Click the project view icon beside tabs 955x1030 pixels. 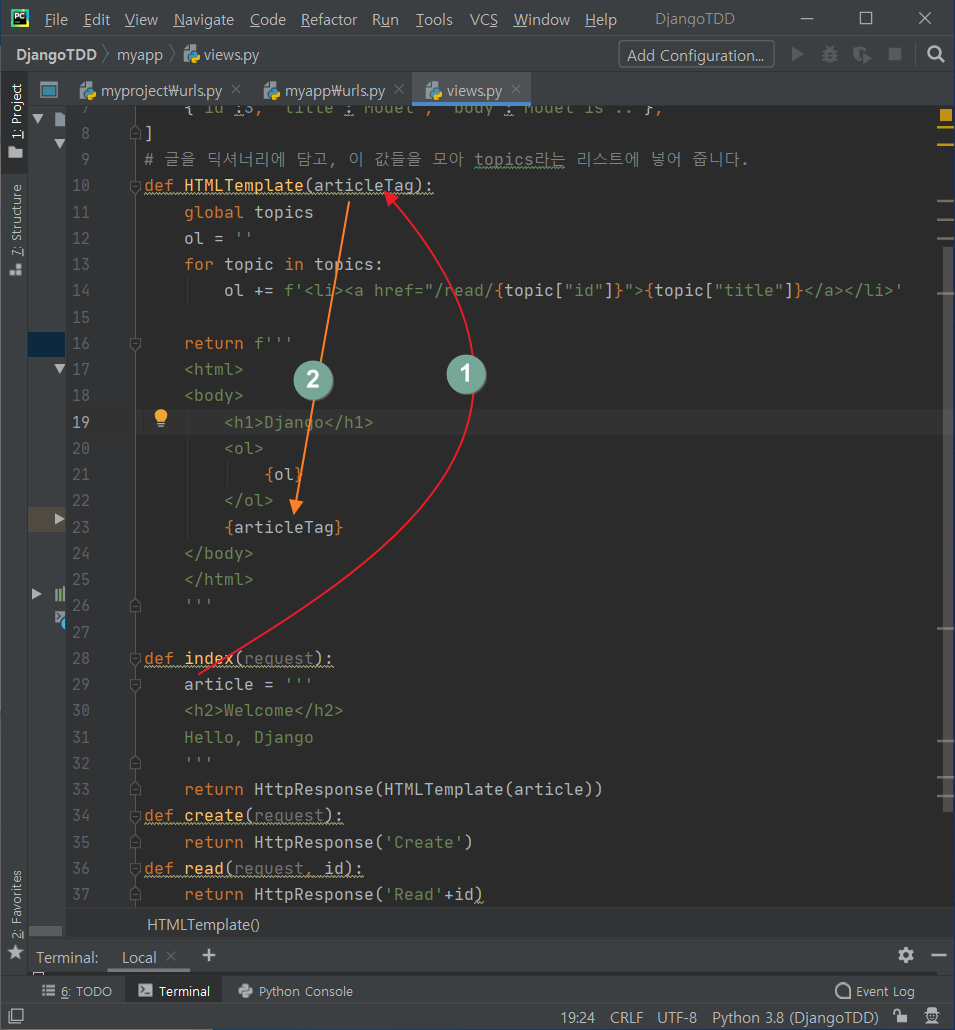pos(49,89)
